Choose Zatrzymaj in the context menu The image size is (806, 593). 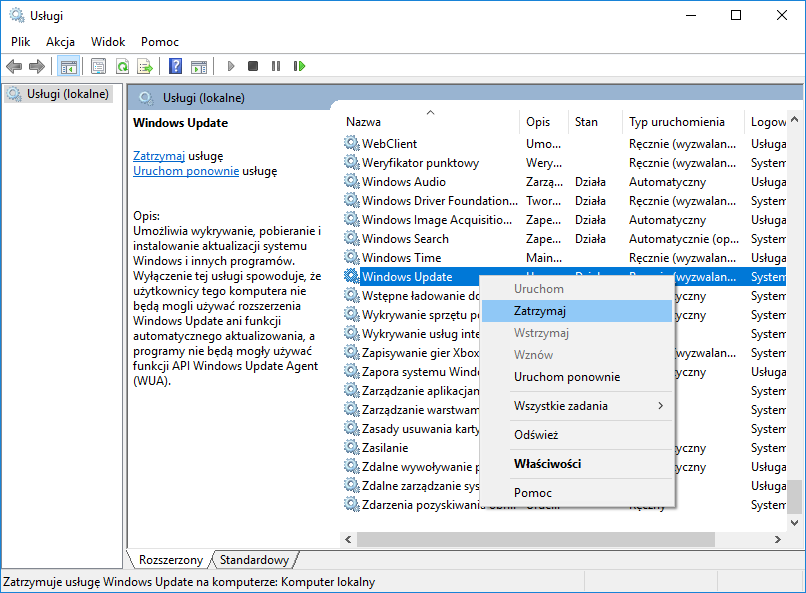point(577,311)
